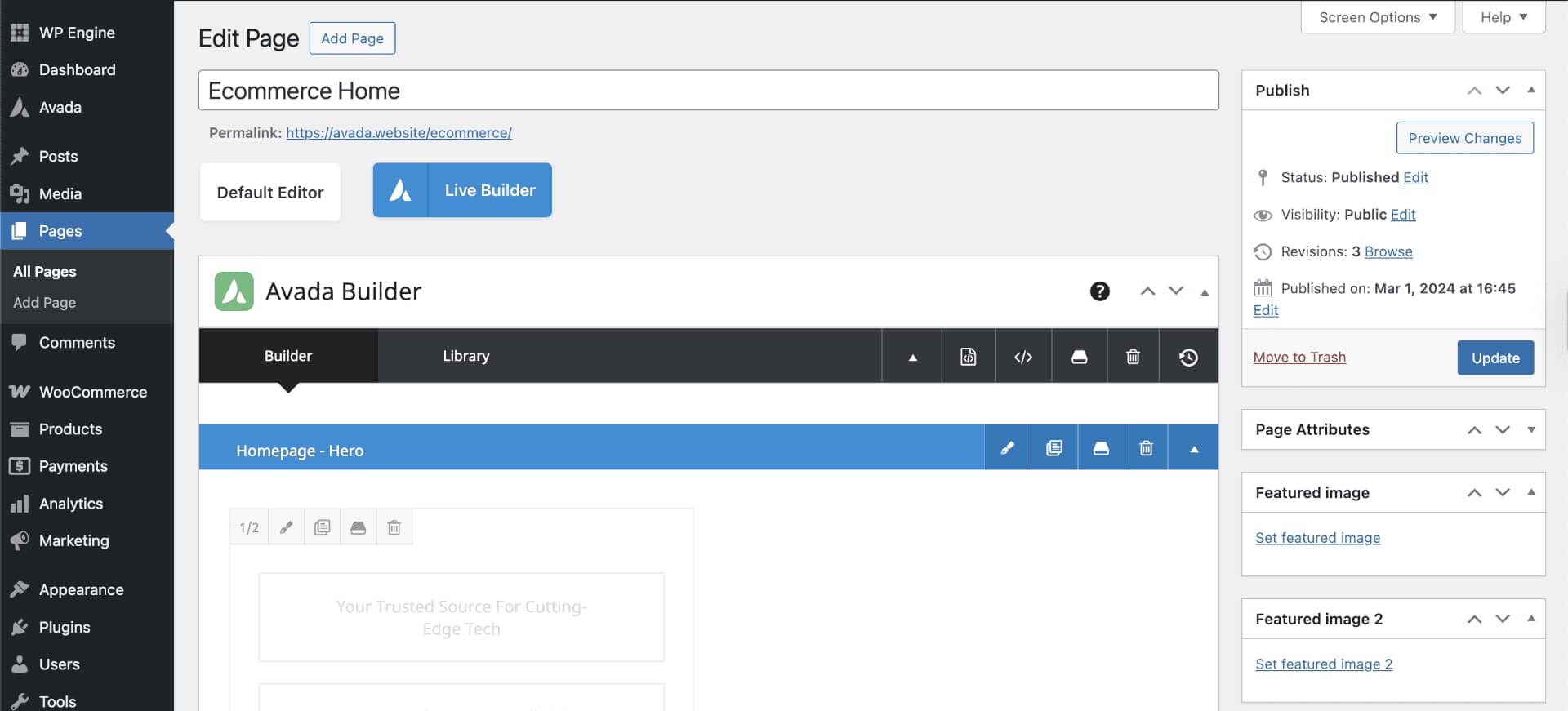
Task: Open All Pages submenu item
Action: (45, 272)
